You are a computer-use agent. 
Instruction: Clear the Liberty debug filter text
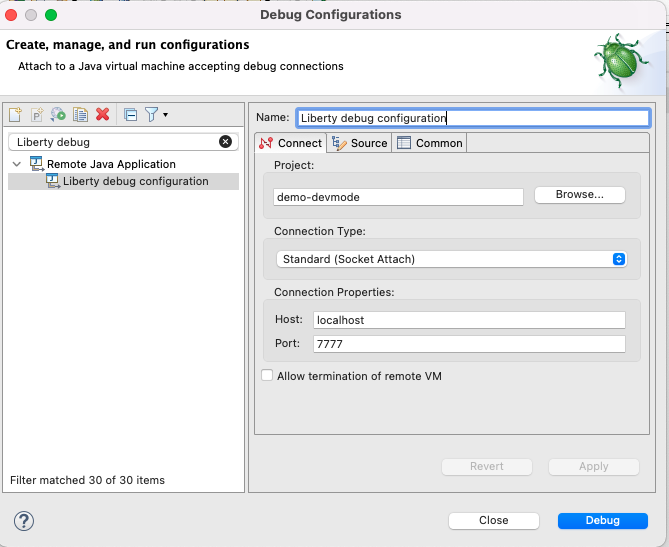coord(226,142)
